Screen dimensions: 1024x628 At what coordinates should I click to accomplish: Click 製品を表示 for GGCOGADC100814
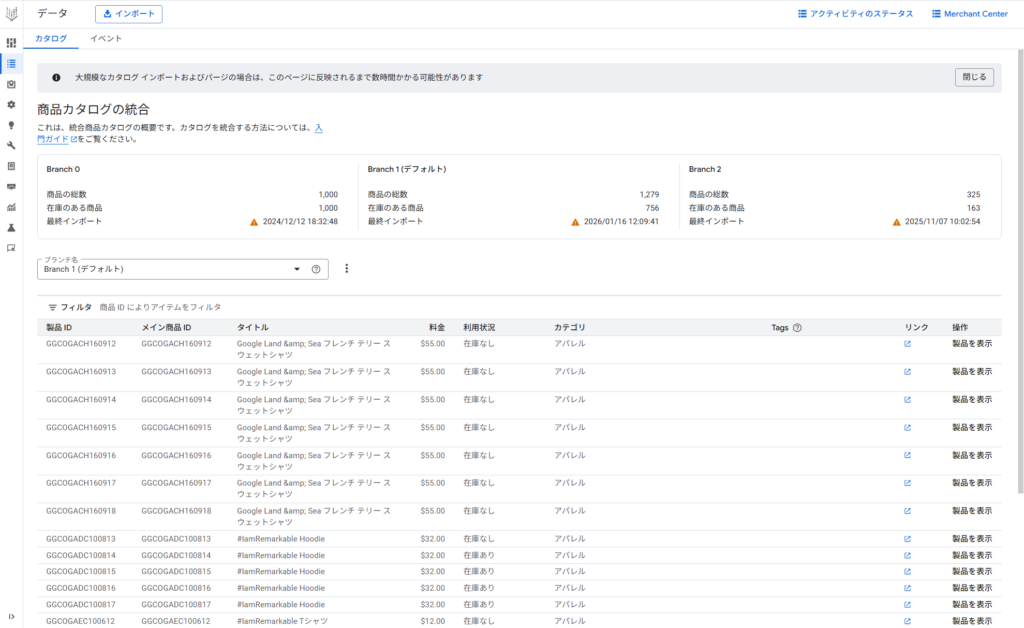point(972,556)
